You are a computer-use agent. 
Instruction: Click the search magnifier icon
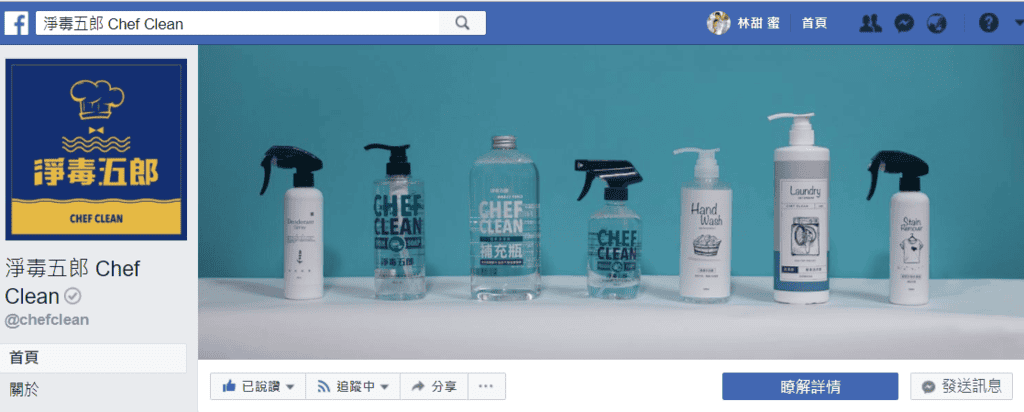461,23
